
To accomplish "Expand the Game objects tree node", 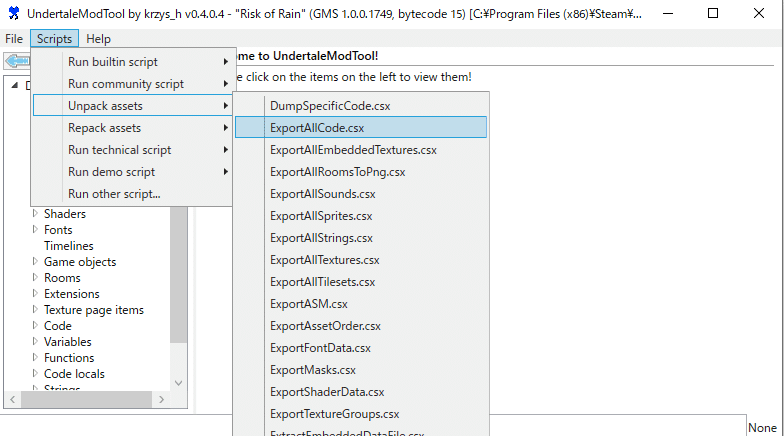I will tap(35, 262).
